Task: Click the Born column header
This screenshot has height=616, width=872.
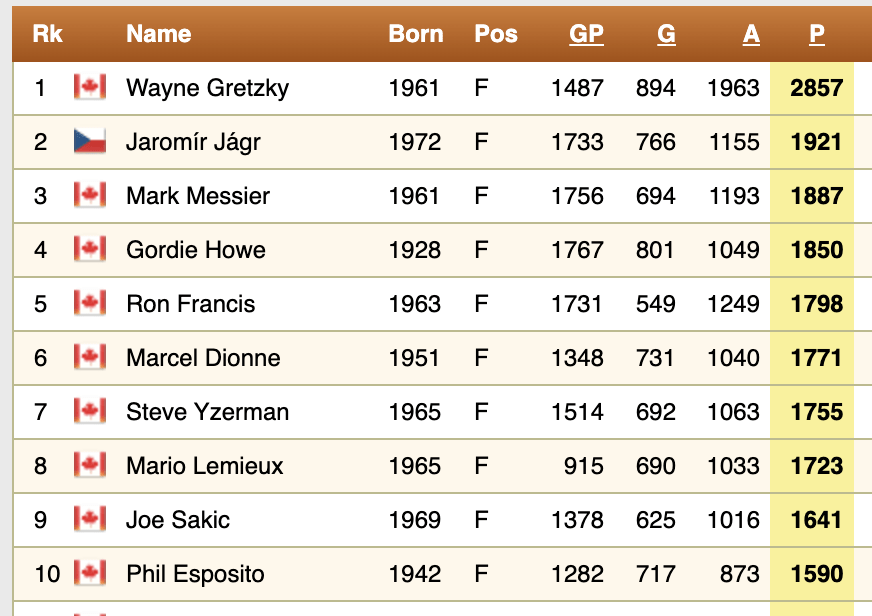Action: coord(416,34)
